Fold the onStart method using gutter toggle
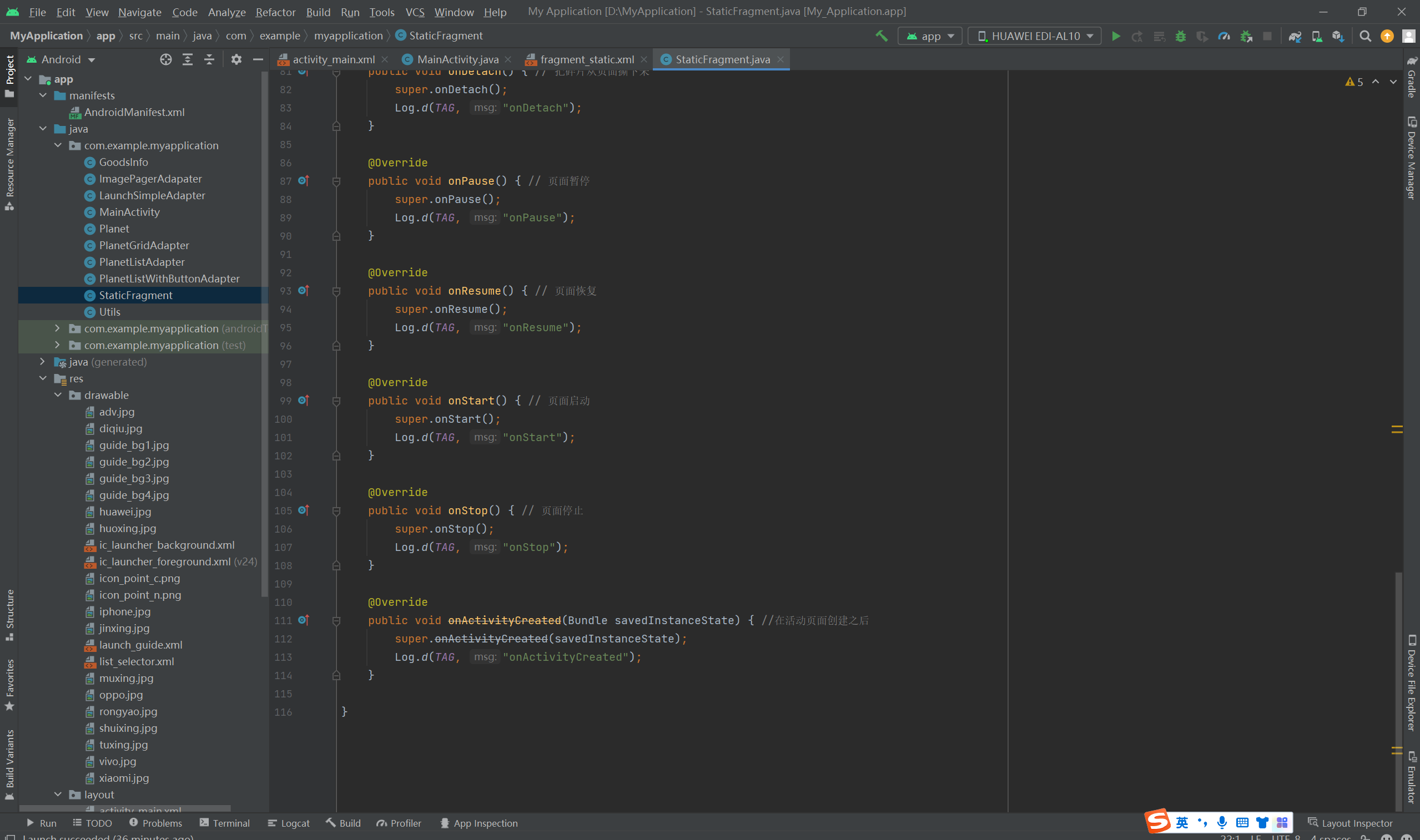Viewport: 1420px width, 840px height. [x=336, y=401]
